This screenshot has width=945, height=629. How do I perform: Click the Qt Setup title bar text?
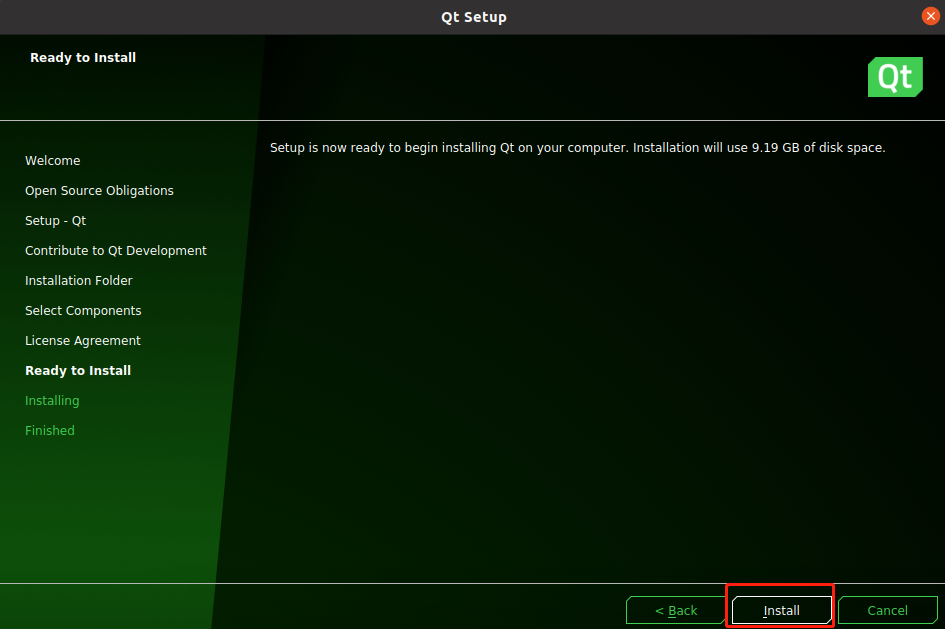473,16
